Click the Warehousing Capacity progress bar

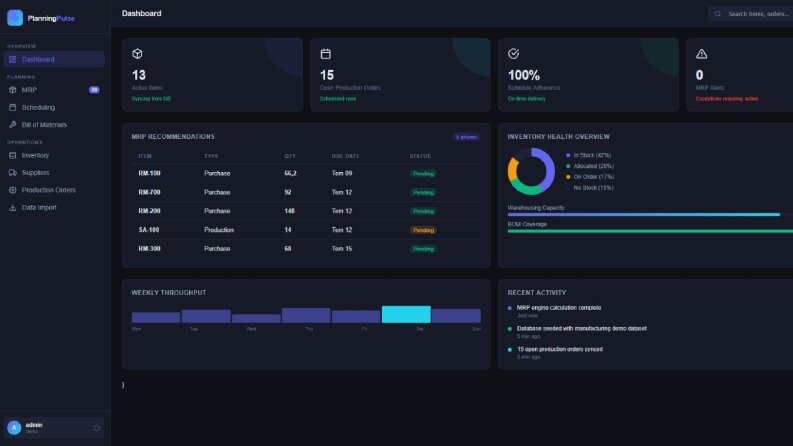[650, 215]
